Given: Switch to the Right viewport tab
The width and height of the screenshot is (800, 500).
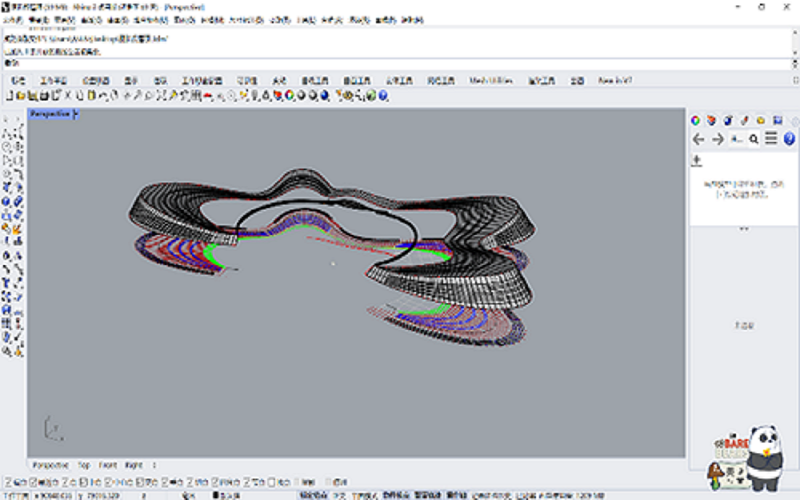Looking at the screenshot, I should click(134, 465).
